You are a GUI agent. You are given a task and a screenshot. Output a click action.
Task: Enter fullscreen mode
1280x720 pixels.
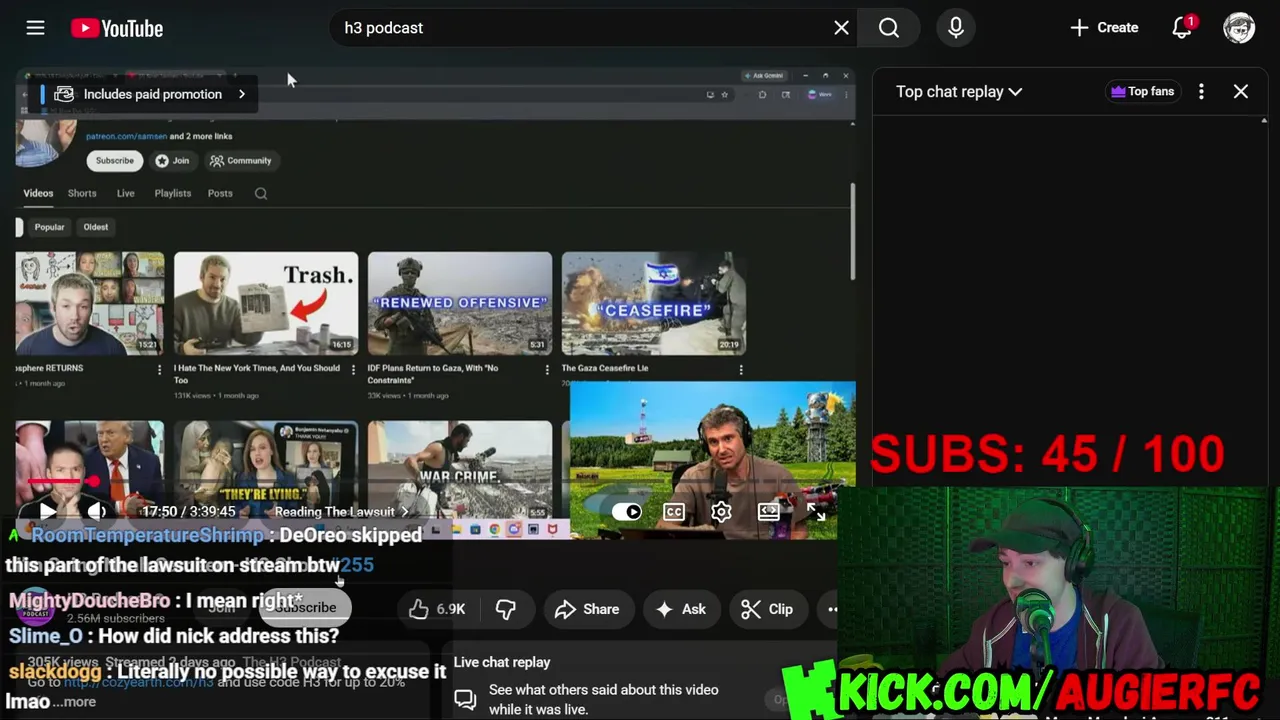[x=816, y=512]
